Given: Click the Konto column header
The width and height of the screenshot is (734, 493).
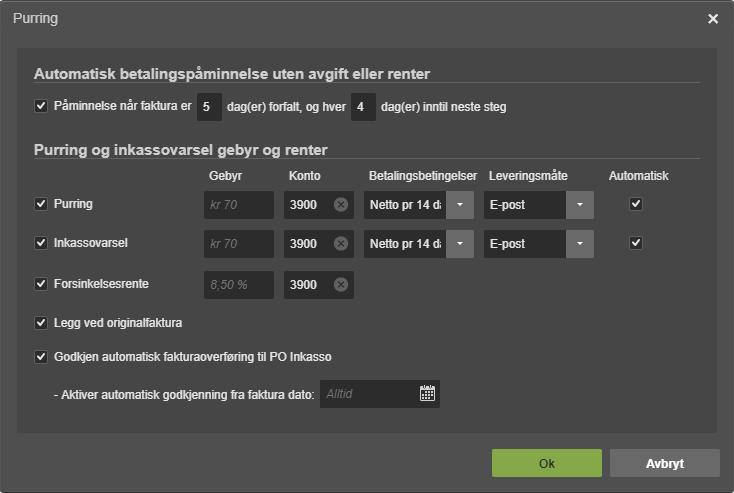Looking at the screenshot, I should (x=304, y=176).
